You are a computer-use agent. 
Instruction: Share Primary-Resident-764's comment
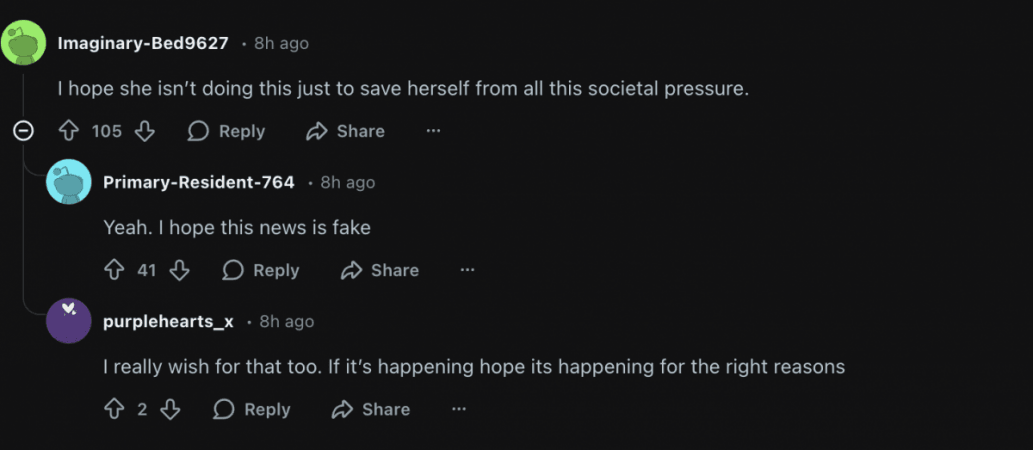coord(379,270)
